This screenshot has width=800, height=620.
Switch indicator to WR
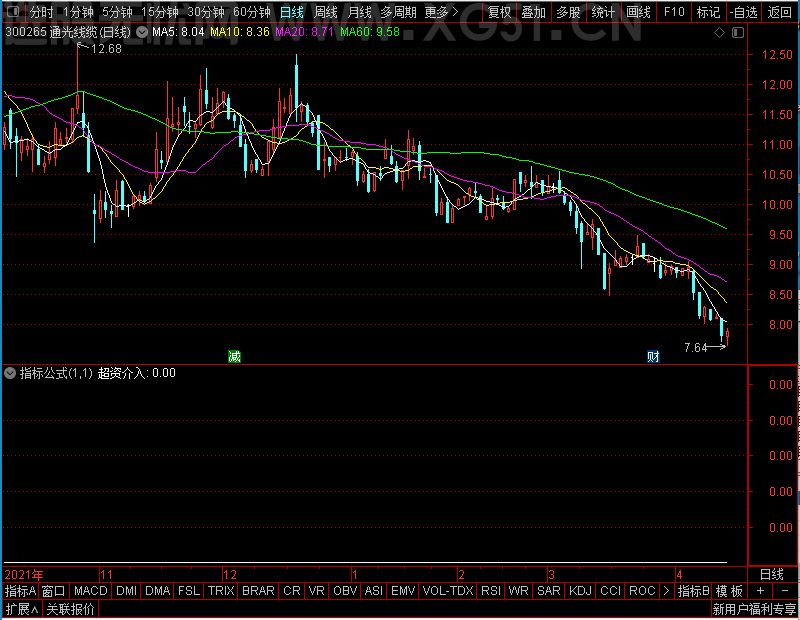[518, 591]
